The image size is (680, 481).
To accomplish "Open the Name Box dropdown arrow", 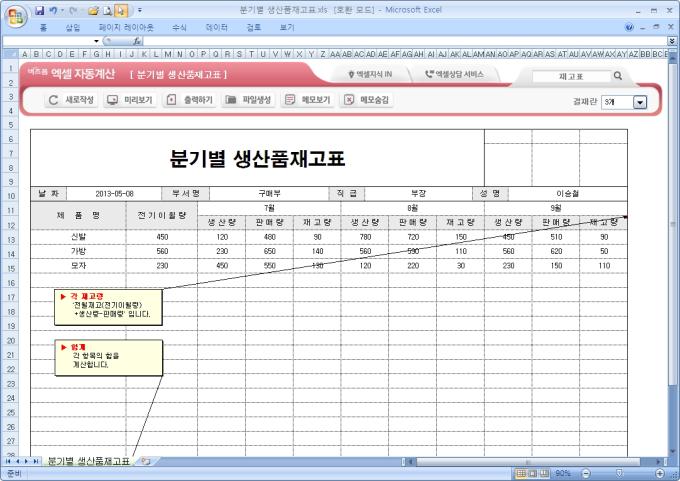I will pos(96,41).
